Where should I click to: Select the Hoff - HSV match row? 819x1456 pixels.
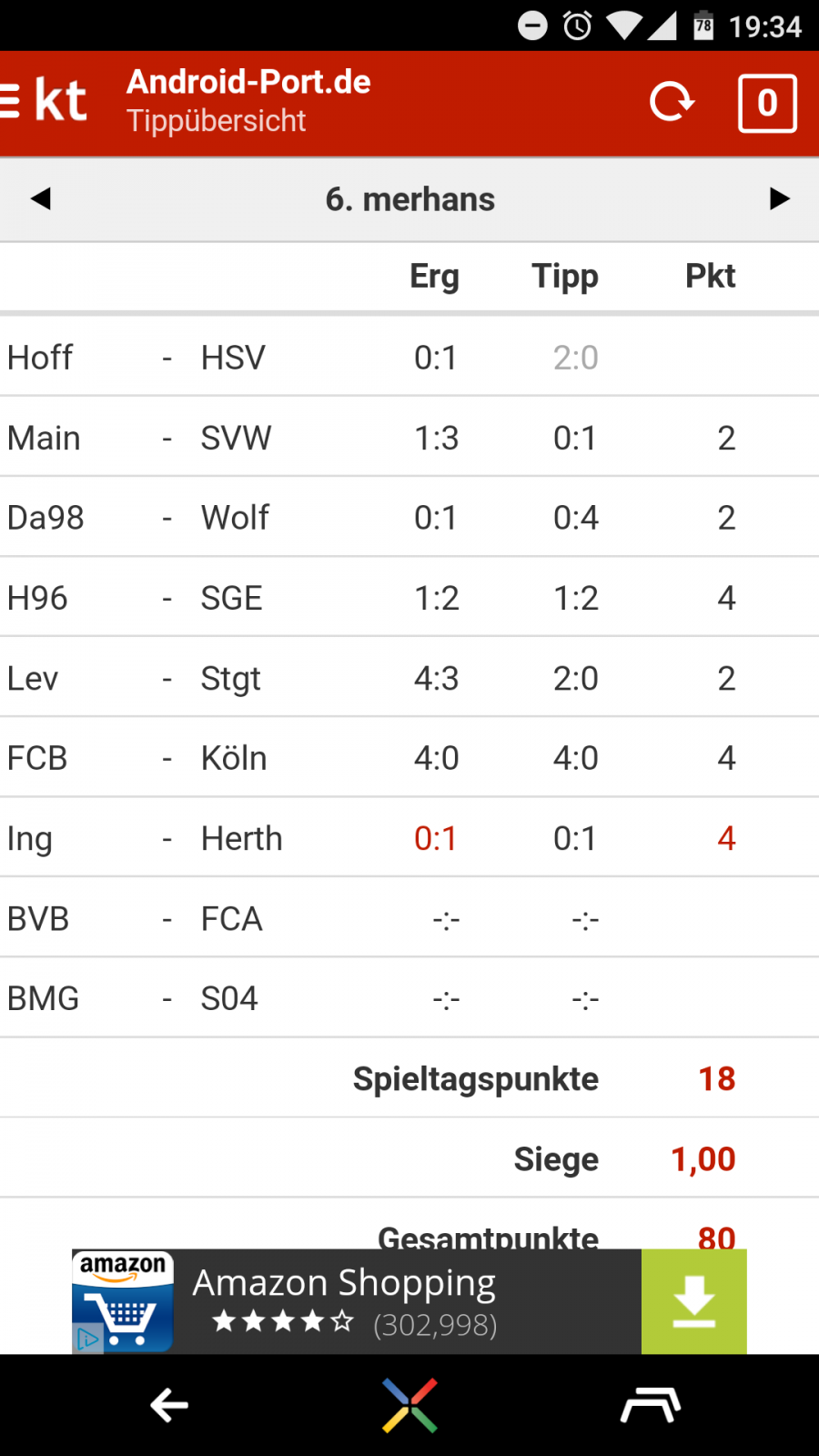pyautogui.click(x=409, y=358)
